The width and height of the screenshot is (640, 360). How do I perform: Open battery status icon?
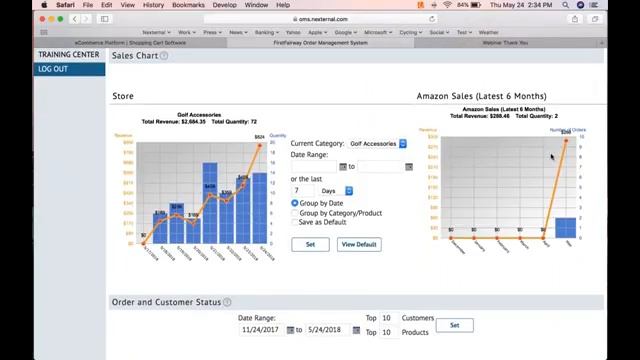[476, 5]
